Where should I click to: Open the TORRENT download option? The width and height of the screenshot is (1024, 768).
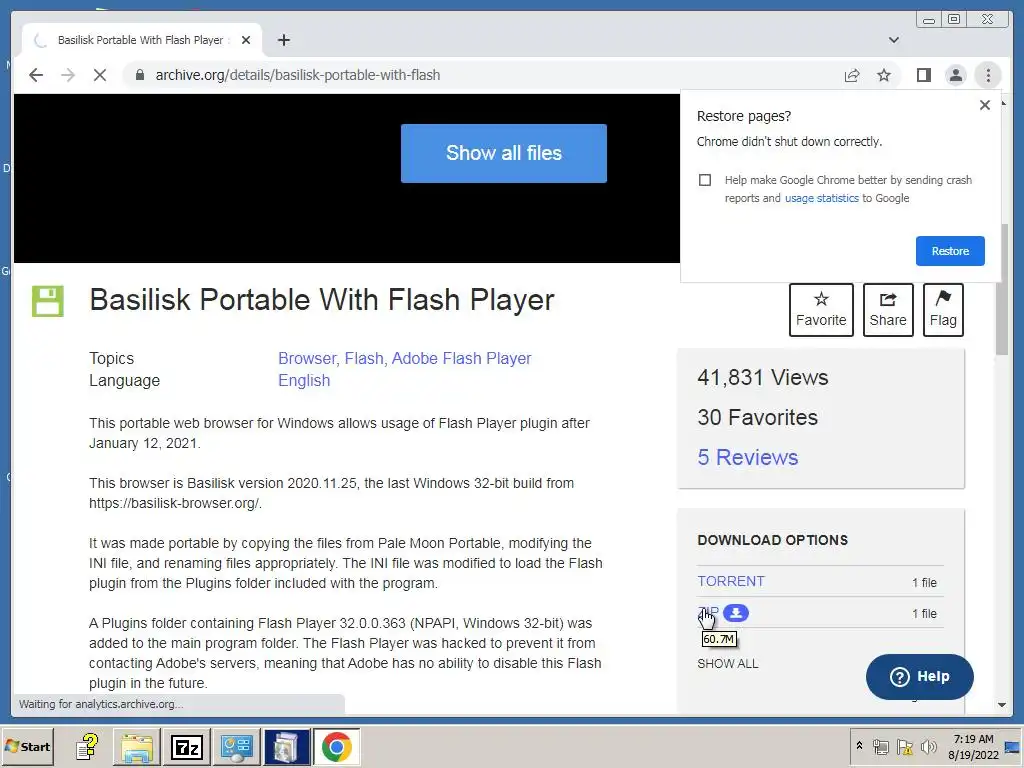[731, 581]
